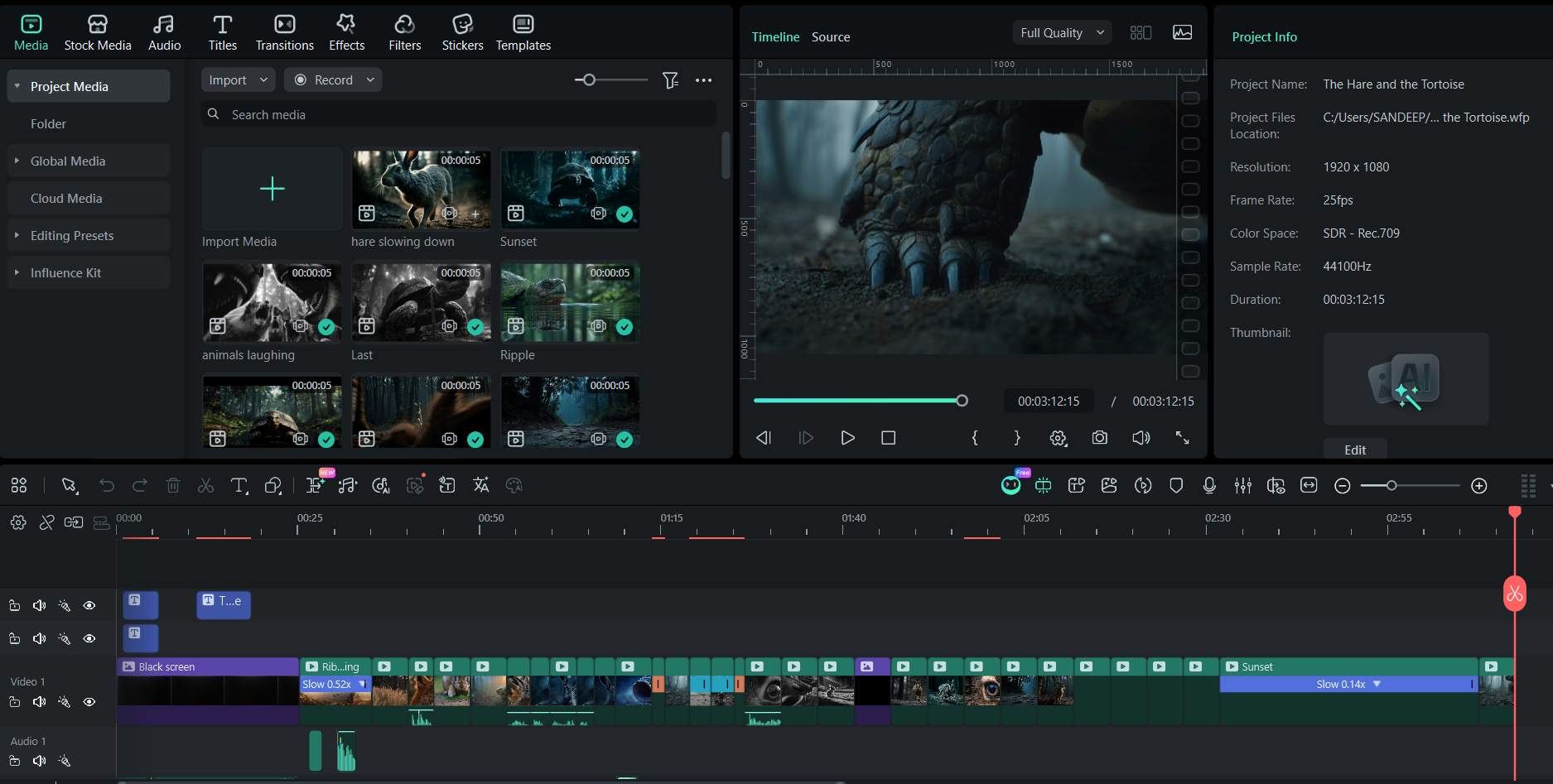Click the media filter funnel icon
Image resolution: width=1553 pixels, height=784 pixels.
click(x=670, y=80)
